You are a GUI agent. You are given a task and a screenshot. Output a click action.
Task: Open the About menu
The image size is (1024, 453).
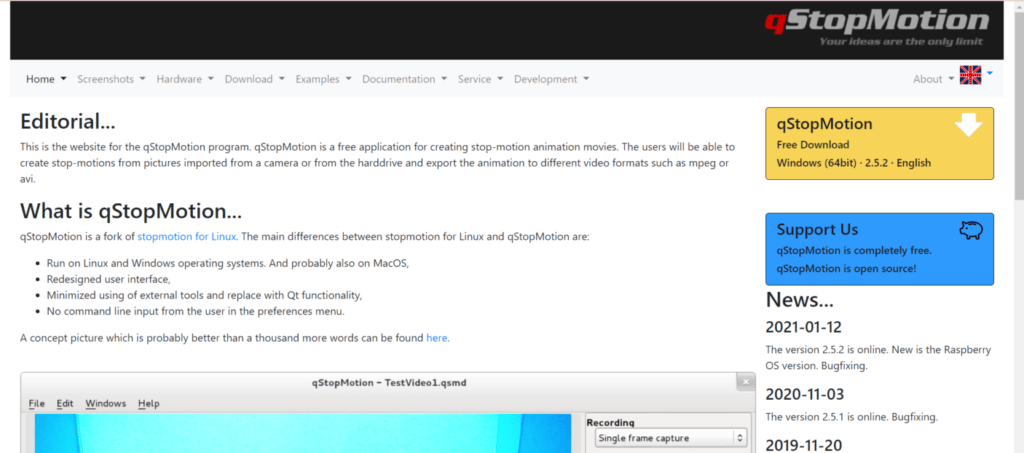[933, 79]
